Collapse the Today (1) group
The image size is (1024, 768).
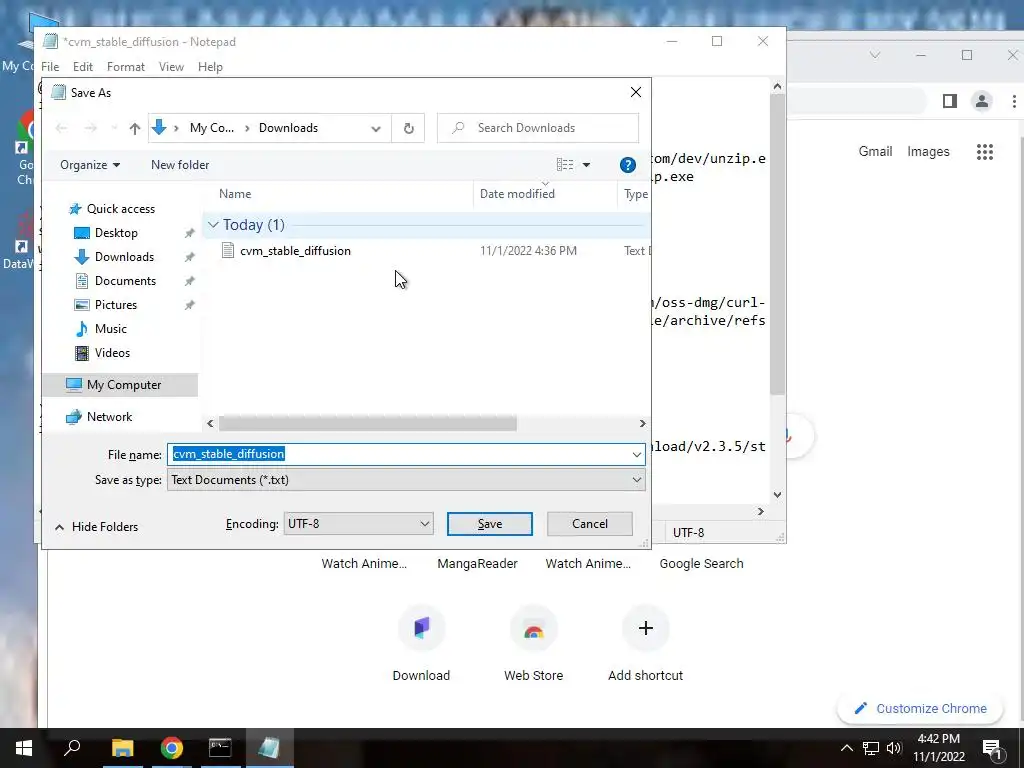tap(213, 225)
